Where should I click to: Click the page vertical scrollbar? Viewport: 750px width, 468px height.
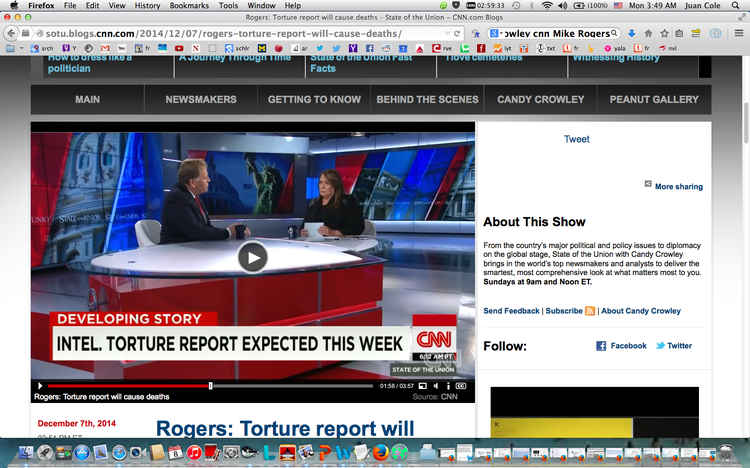pyautogui.click(x=745, y=123)
